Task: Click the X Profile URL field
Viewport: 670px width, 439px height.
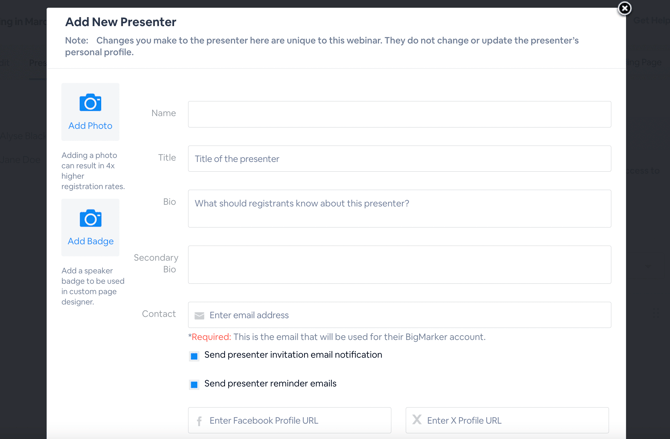Action: [513, 421]
